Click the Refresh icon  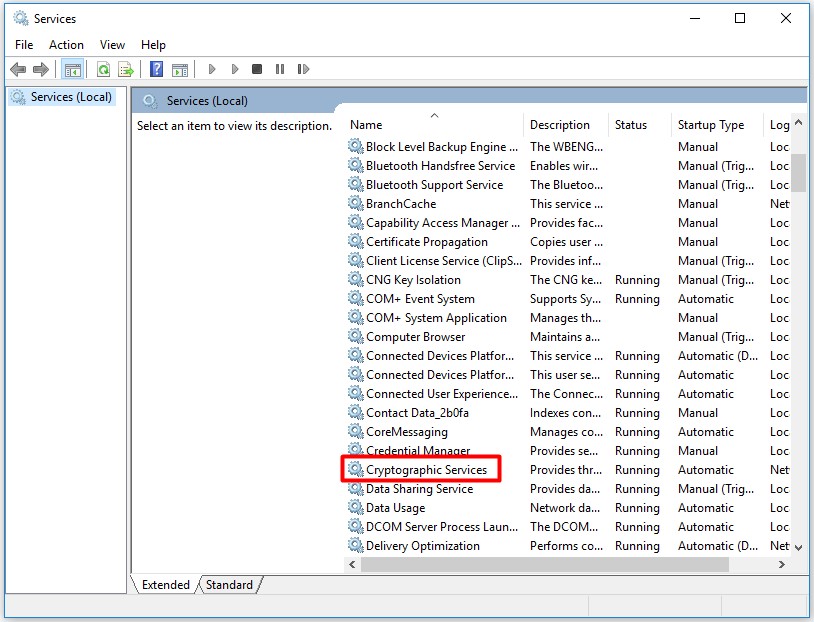[103, 68]
